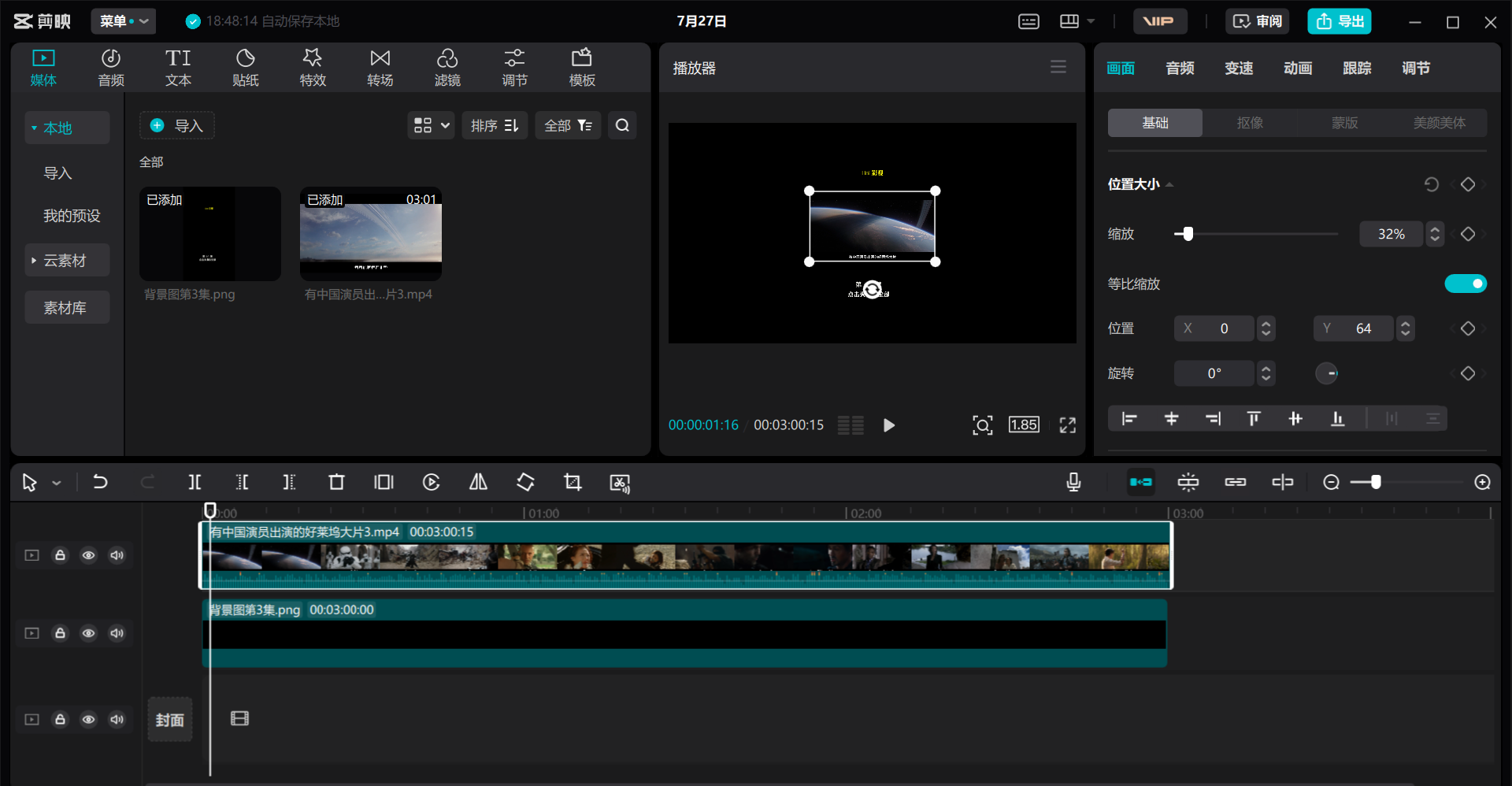Screen dimensions: 1512x786
Task: Click the 封面 cover button
Action: tap(170, 719)
